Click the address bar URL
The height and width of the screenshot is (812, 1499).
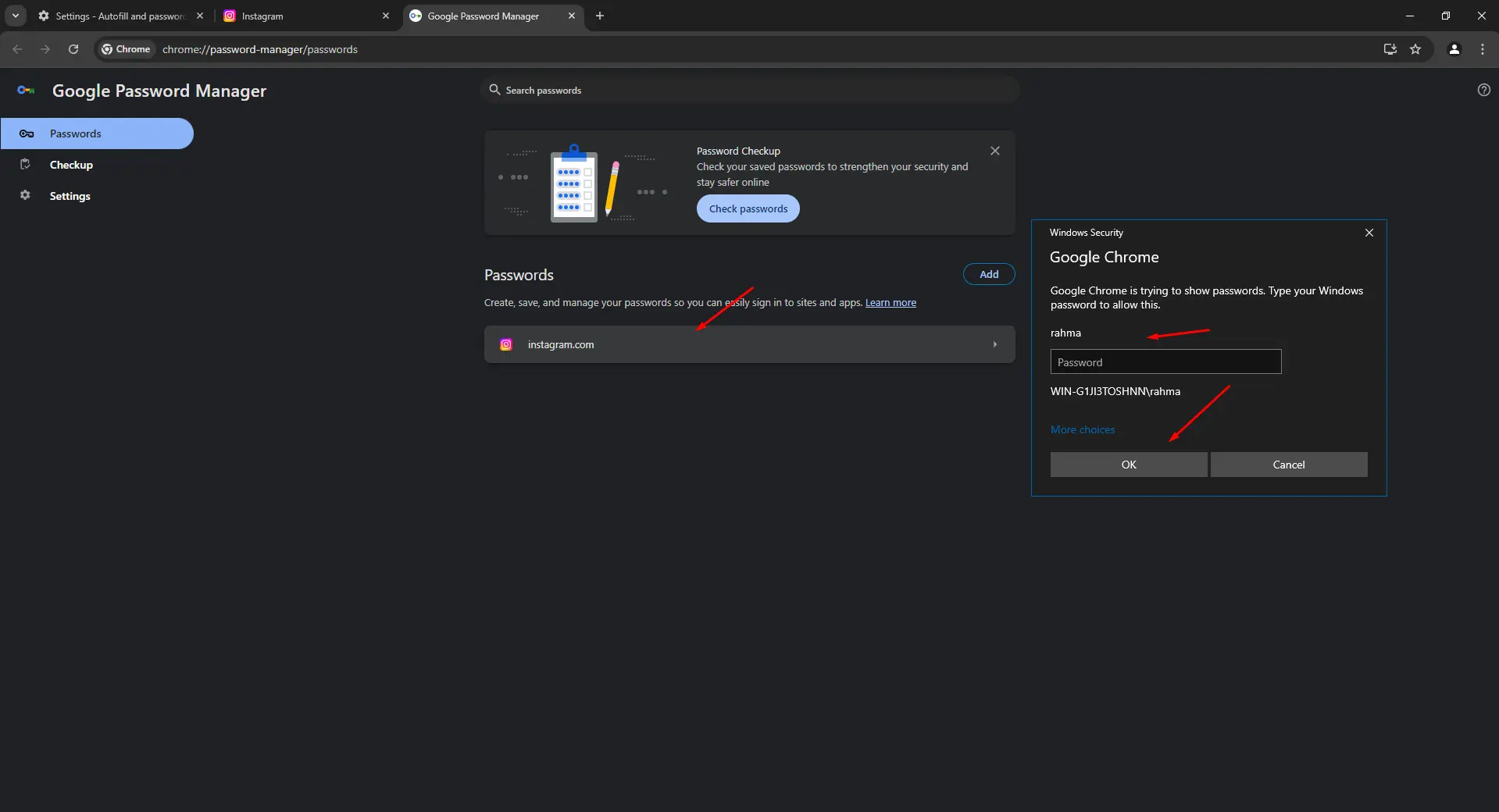(x=260, y=49)
